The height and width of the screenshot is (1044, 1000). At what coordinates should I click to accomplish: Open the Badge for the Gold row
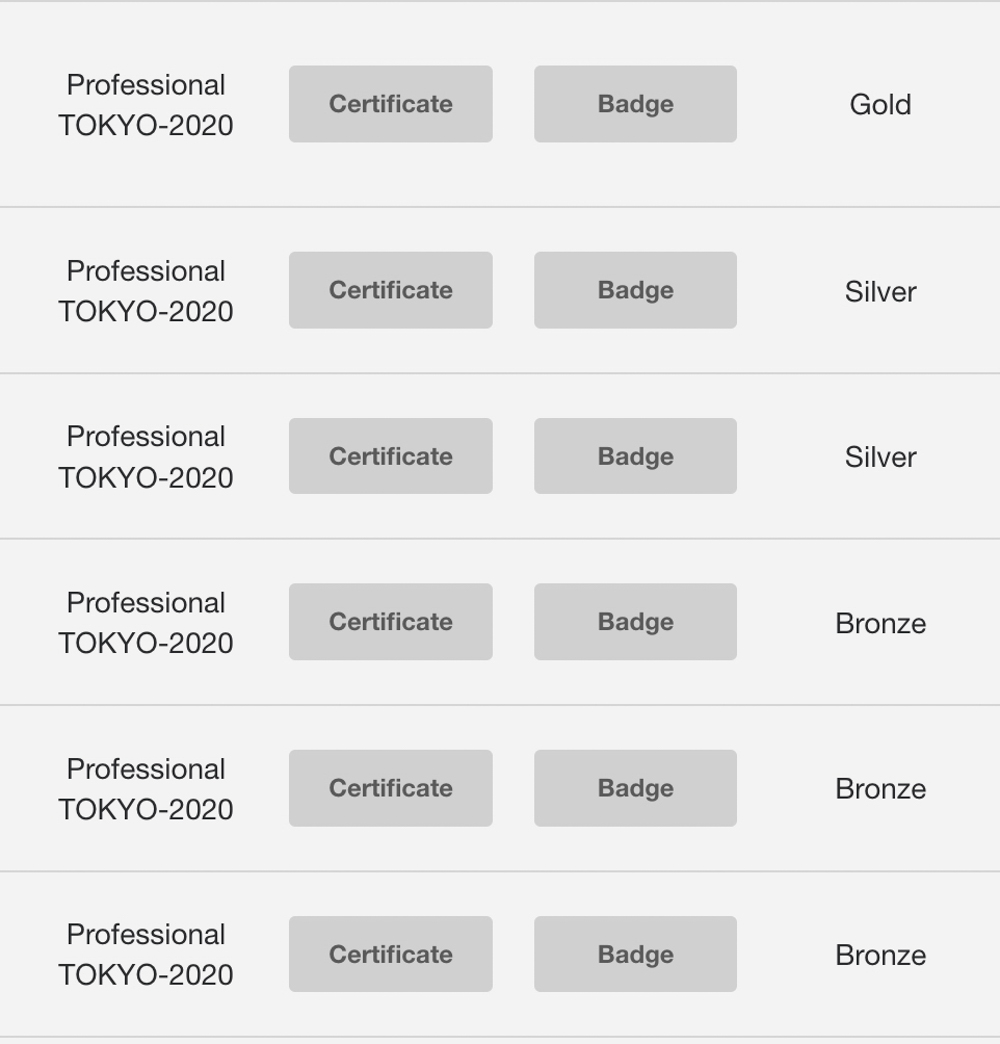(635, 104)
